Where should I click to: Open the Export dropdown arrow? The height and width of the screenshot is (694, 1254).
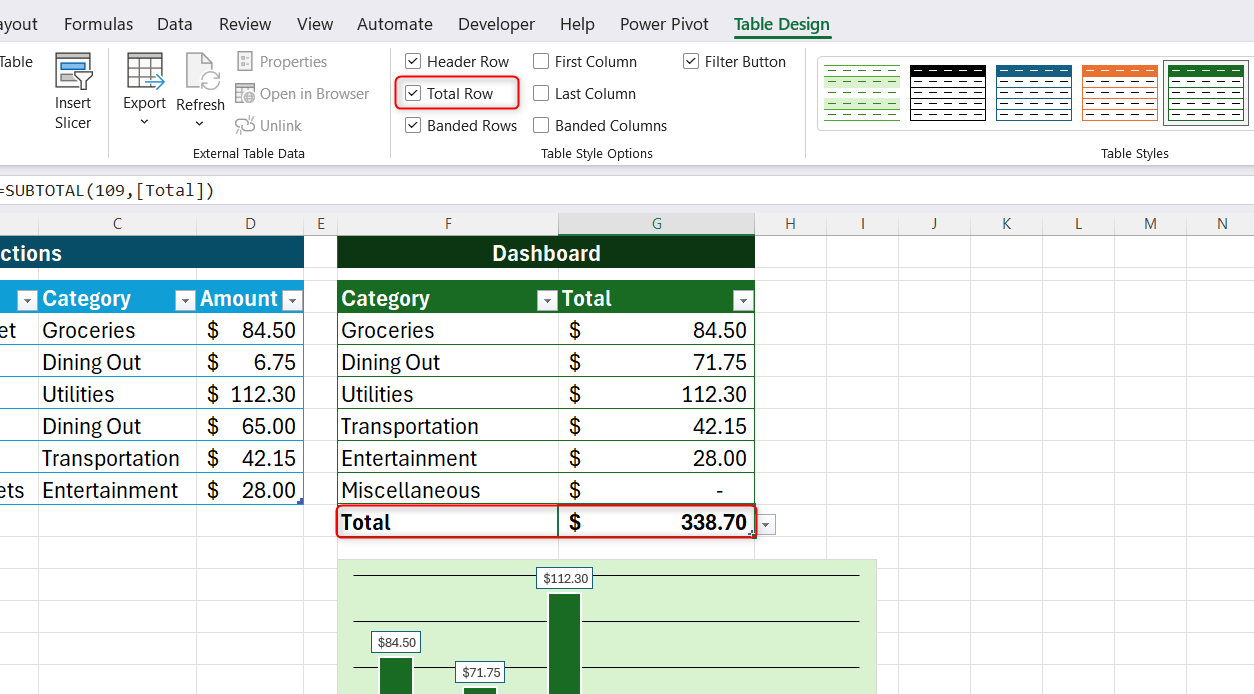point(145,122)
